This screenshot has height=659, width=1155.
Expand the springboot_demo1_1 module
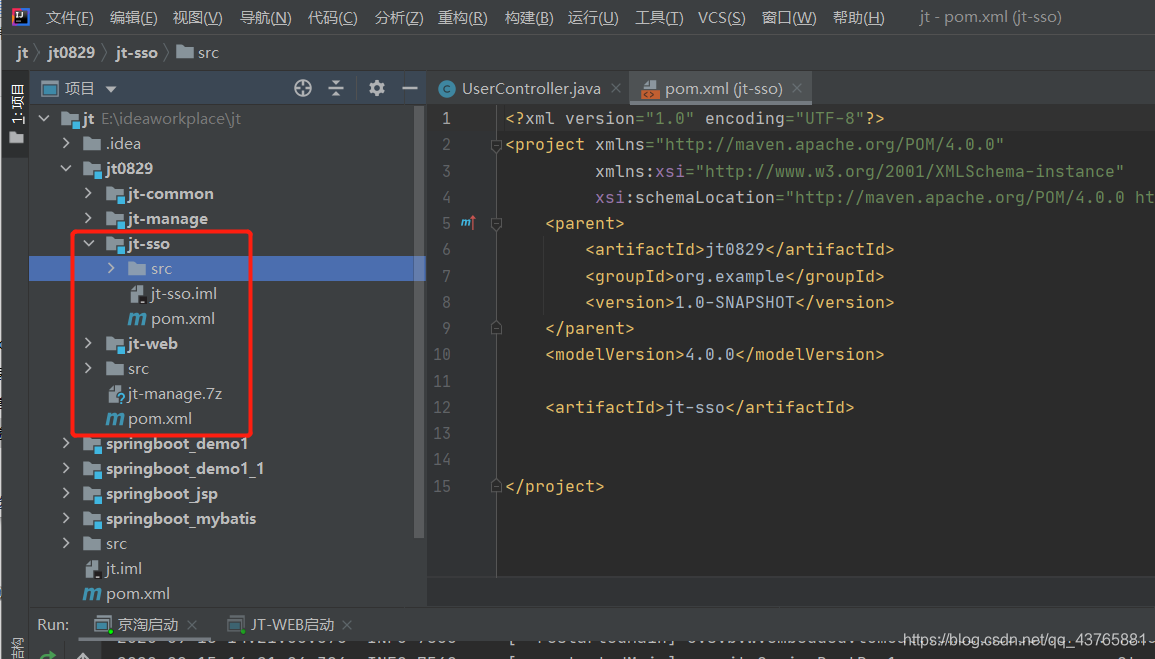66,469
